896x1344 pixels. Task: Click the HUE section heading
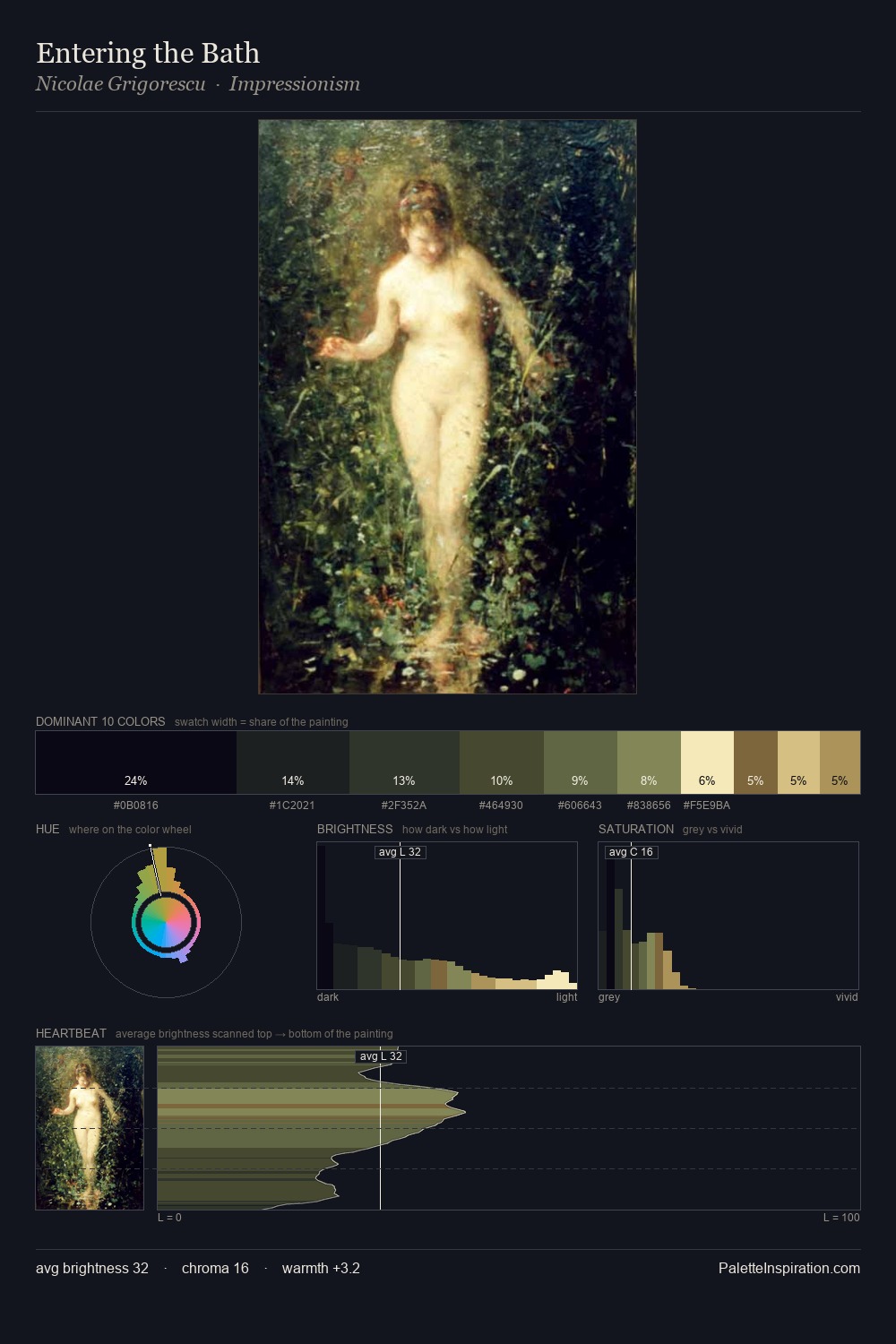click(x=47, y=829)
